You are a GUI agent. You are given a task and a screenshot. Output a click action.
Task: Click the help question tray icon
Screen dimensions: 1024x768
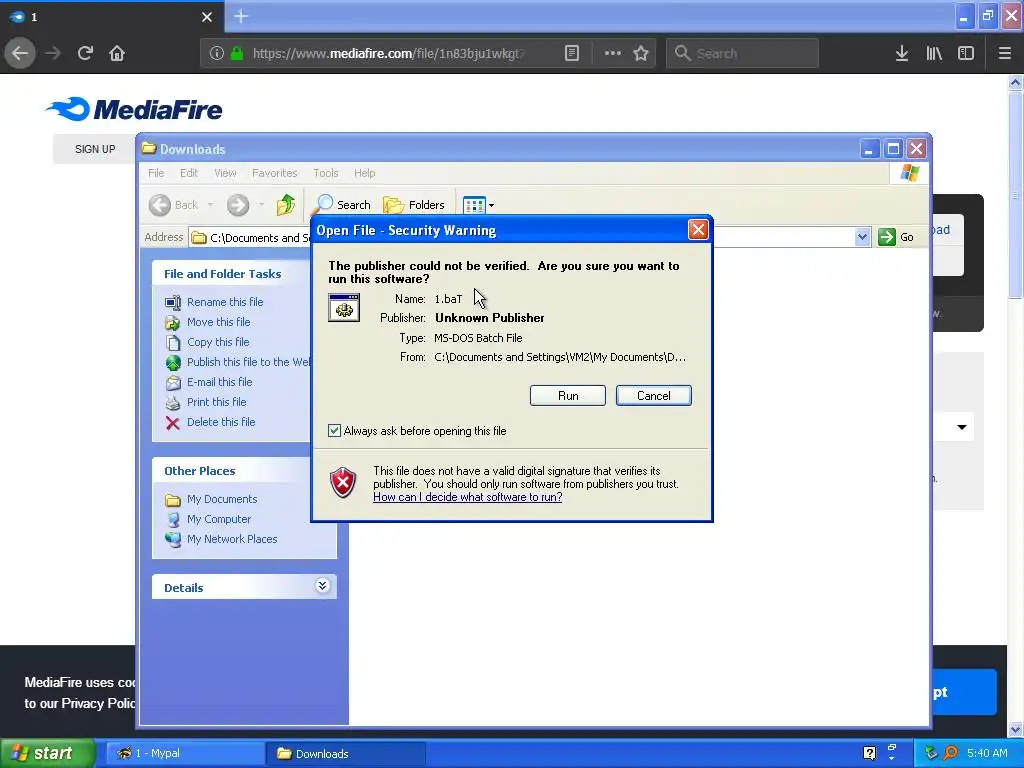pyautogui.click(x=869, y=753)
